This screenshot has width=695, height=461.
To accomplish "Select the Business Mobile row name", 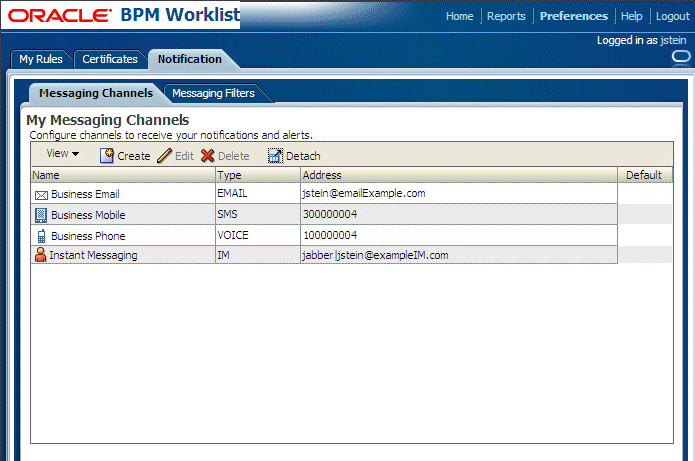I will [88, 215].
